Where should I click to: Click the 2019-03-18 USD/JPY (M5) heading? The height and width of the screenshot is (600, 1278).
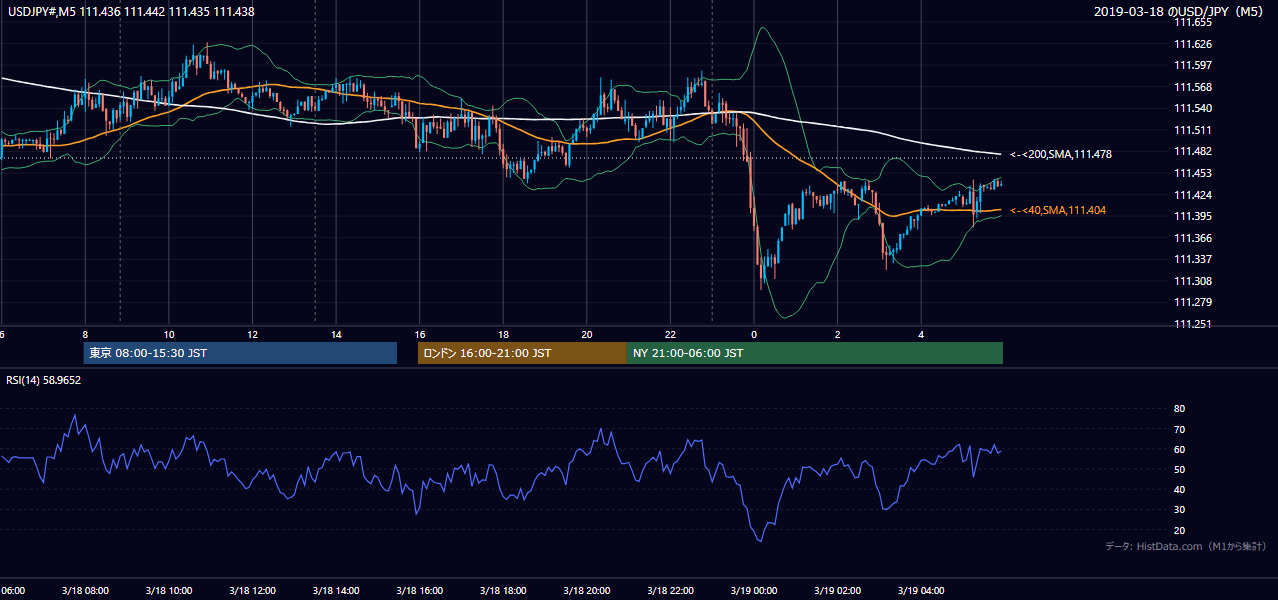pos(1180,12)
